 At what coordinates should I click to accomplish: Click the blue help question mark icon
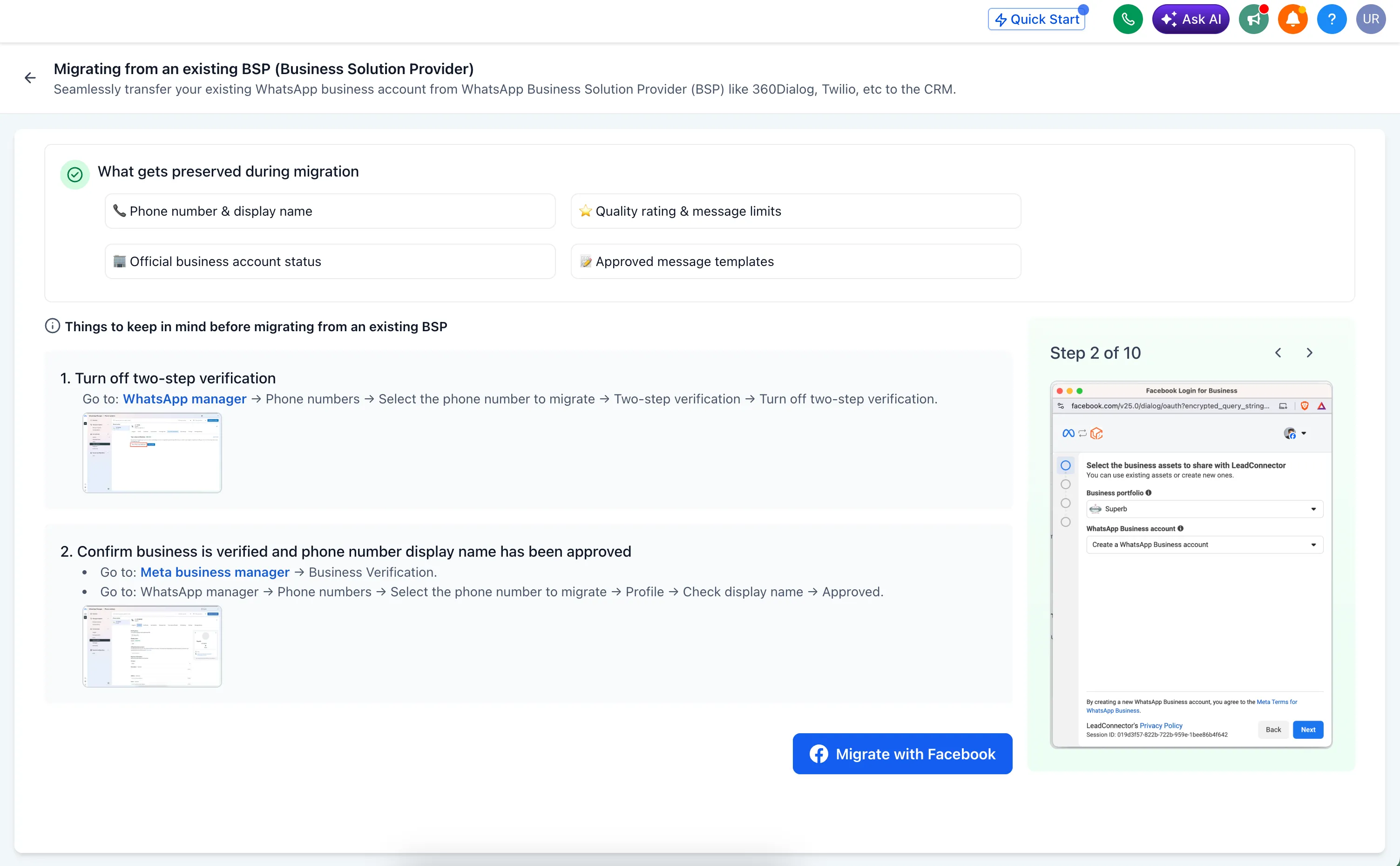tap(1331, 20)
